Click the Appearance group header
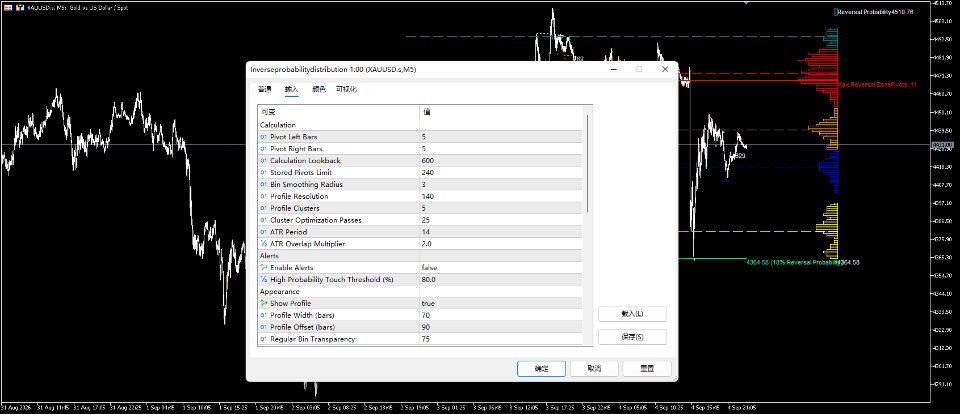Viewport: 960px width, 414px height. tap(280, 292)
